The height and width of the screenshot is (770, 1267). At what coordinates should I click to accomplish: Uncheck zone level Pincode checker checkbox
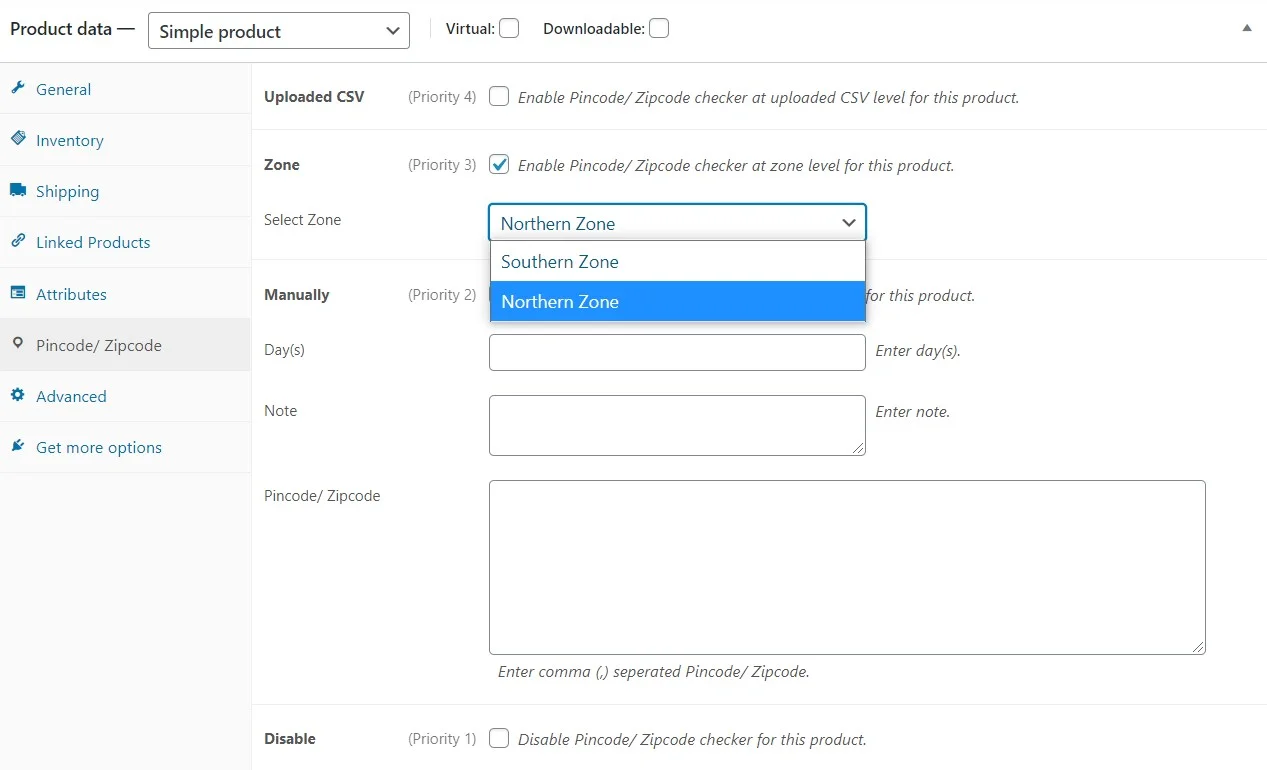point(499,165)
